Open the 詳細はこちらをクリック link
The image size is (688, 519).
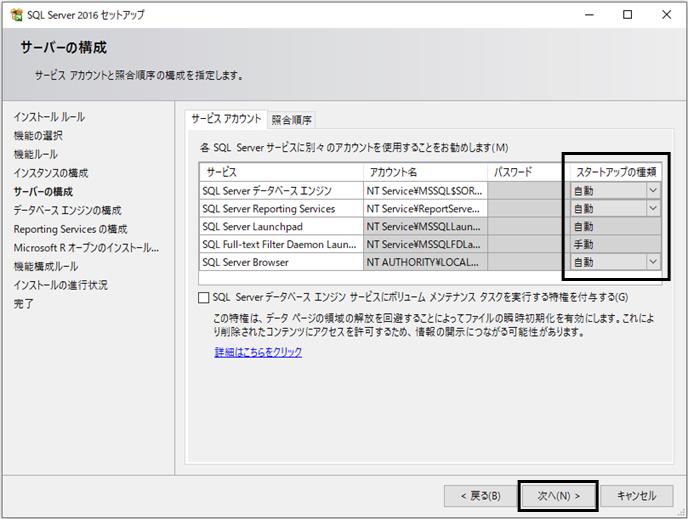pos(258,352)
